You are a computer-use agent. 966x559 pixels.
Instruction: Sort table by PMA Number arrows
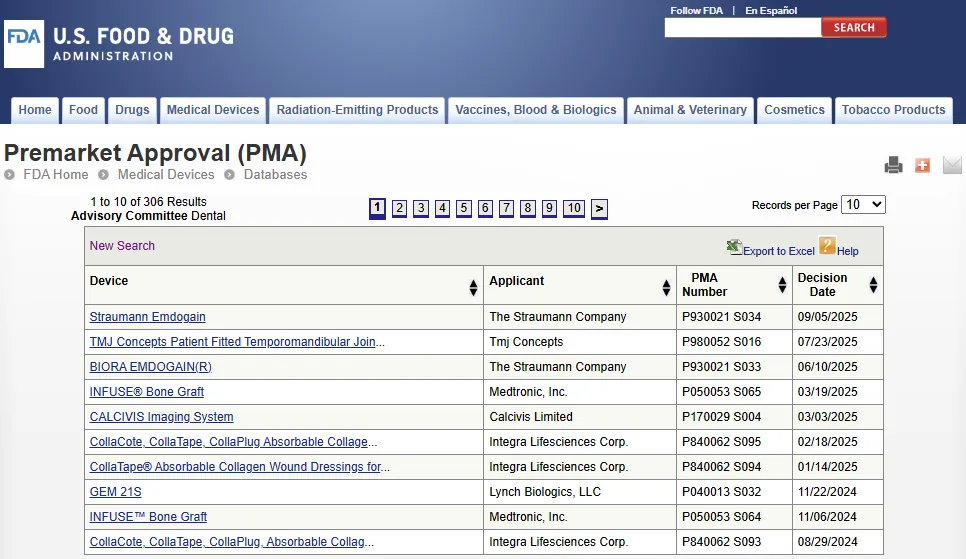point(782,285)
